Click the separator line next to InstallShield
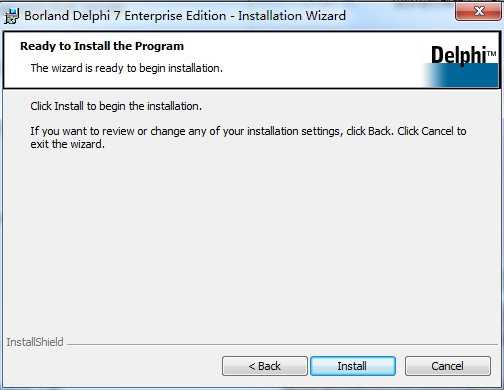Image resolution: width=504 pixels, height=390 pixels. click(282, 344)
